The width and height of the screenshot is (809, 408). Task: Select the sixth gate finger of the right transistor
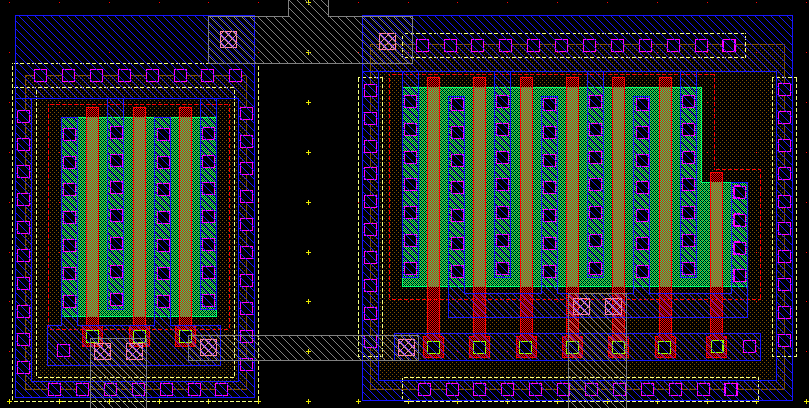click(x=666, y=205)
